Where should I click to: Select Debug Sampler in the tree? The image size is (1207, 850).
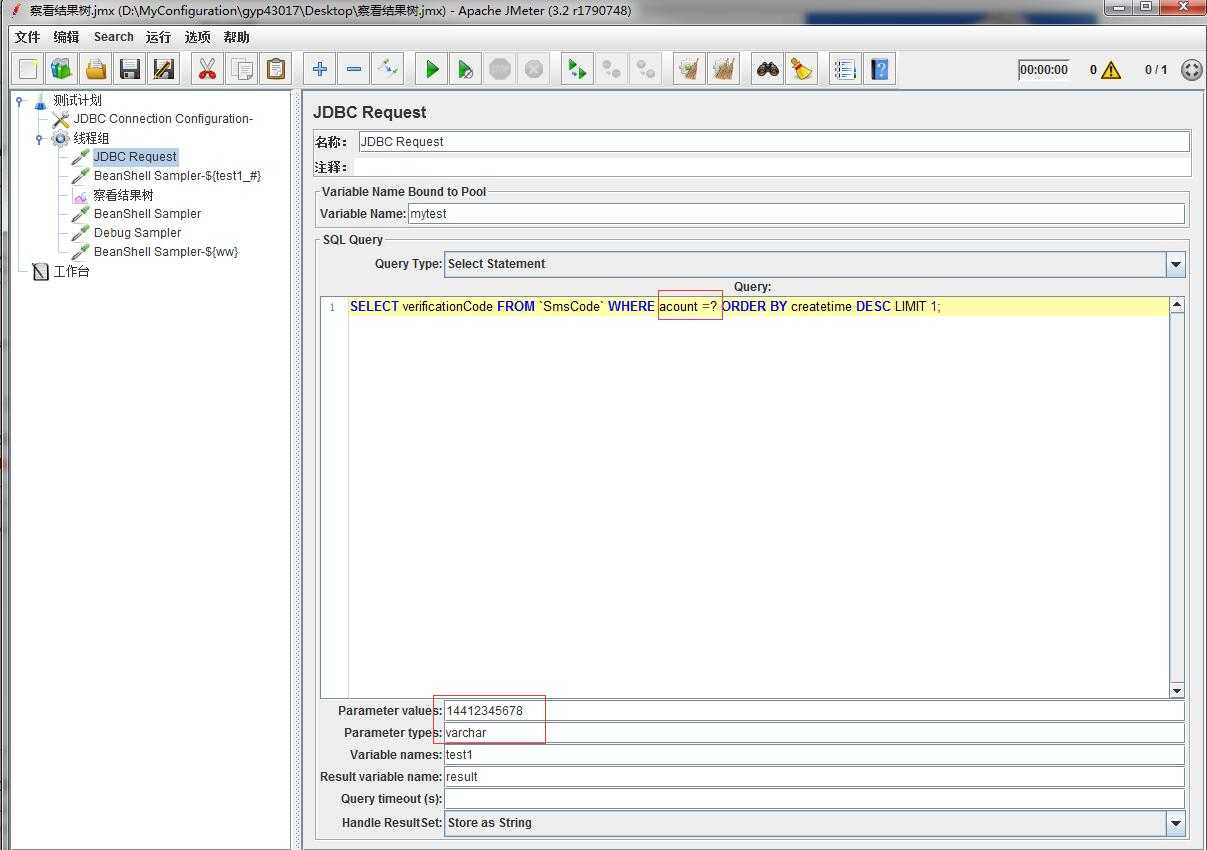pos(137,233)
